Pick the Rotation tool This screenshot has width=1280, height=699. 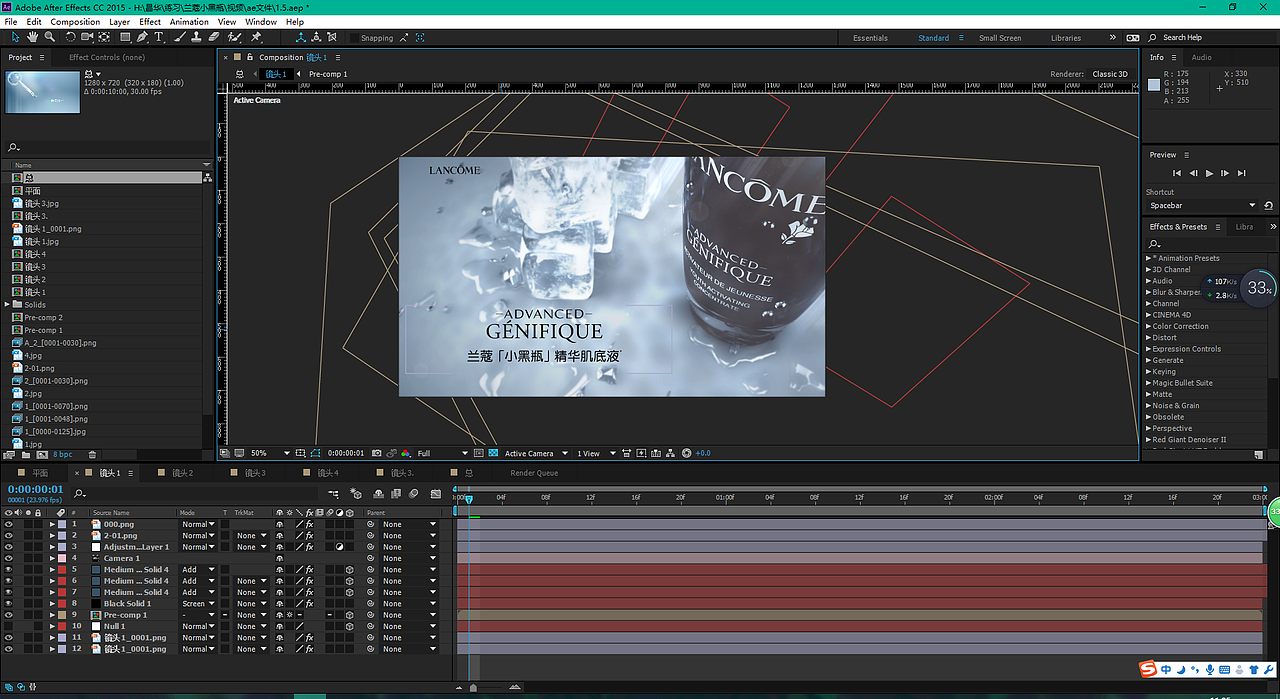[x=70, y=37]
